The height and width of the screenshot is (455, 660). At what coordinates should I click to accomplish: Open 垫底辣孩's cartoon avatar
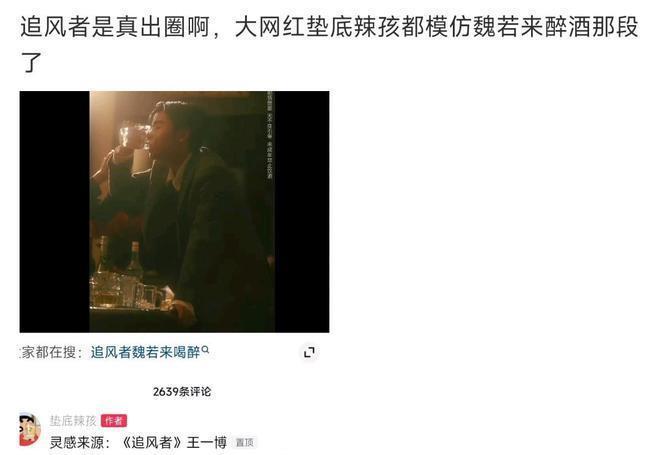point(30,430)
